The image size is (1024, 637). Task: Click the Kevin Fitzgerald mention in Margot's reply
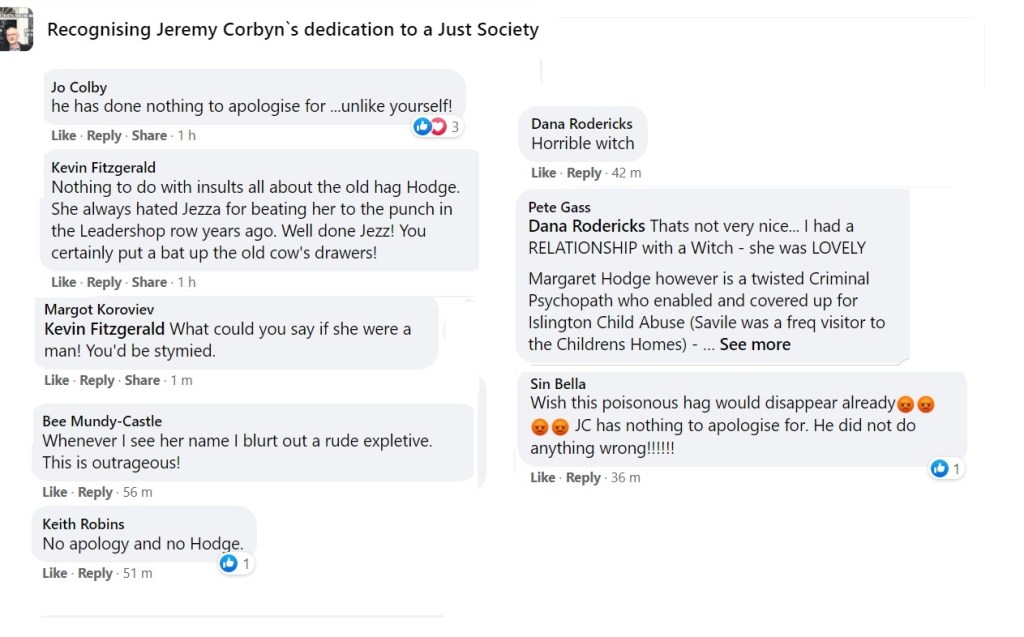105,329
